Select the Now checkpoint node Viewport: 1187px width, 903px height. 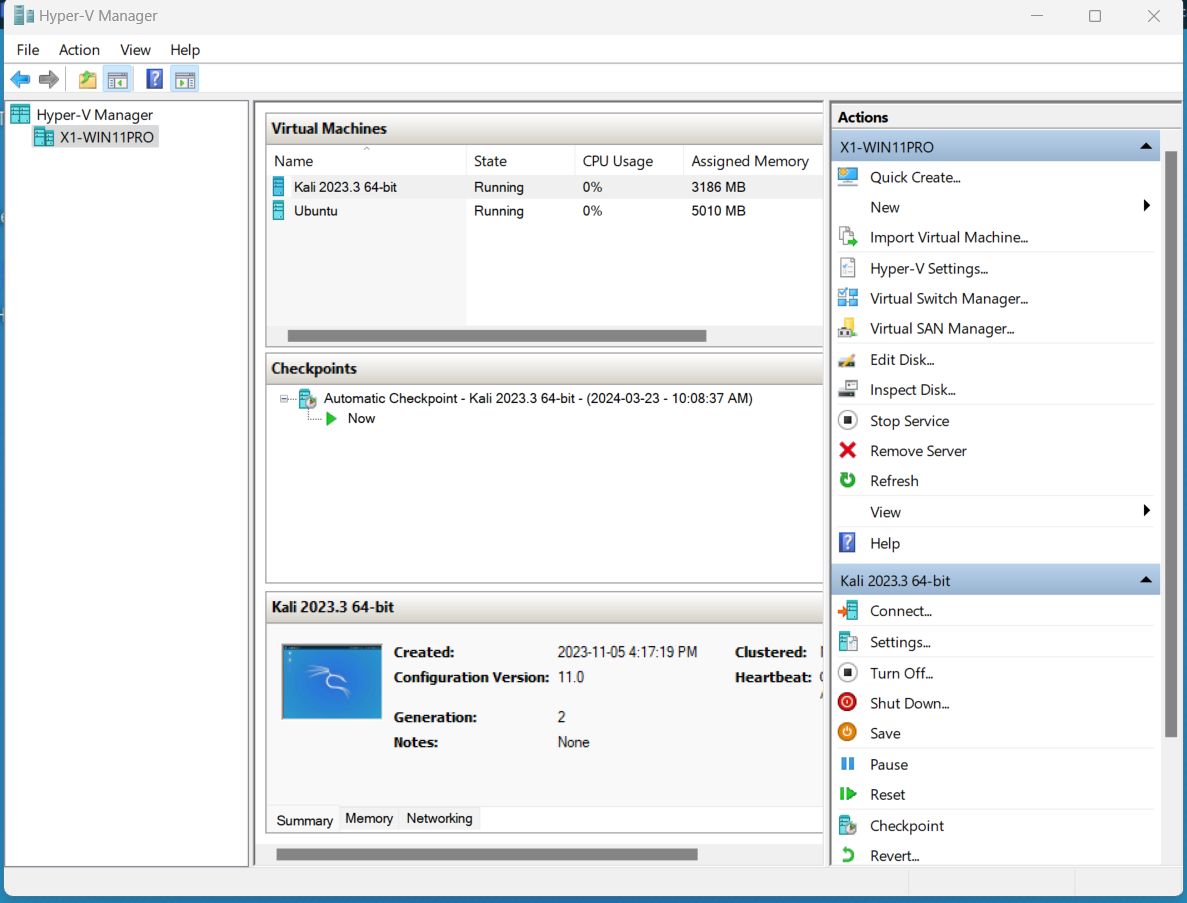tap(361, 418)
